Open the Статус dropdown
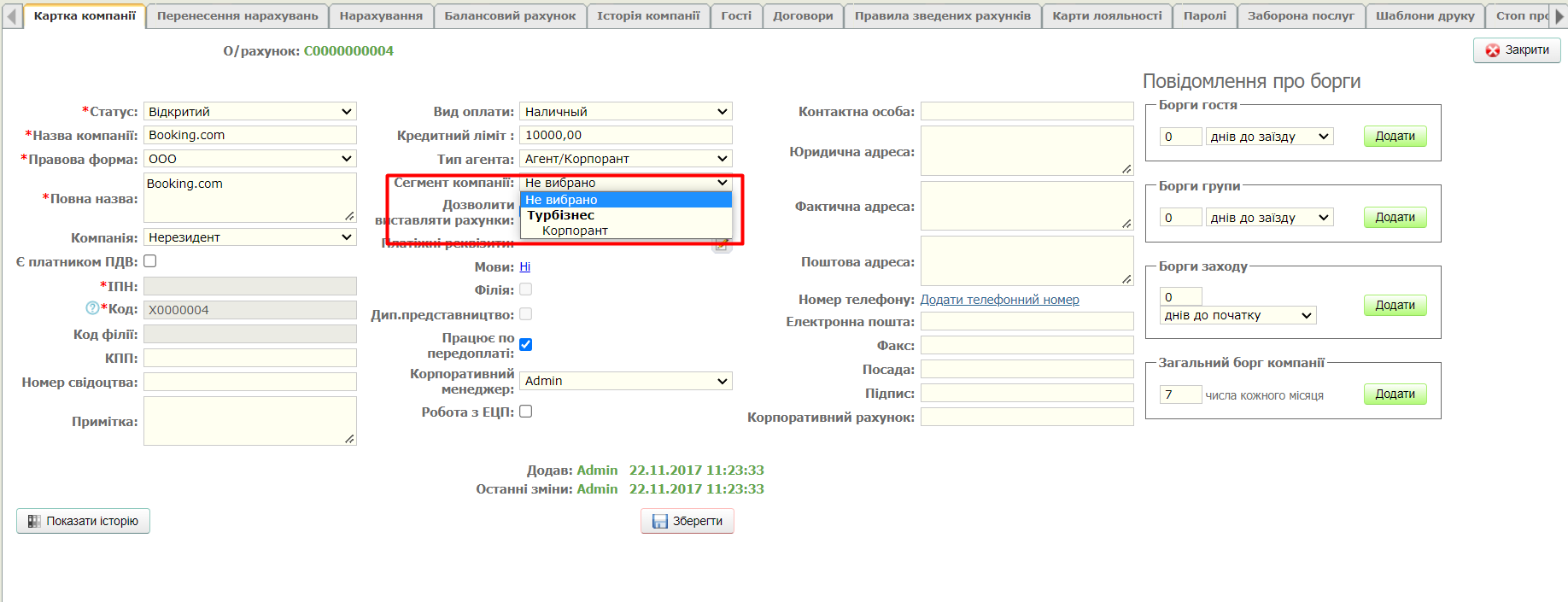This screenshot has width=1568, height=602. pyautogui.click(x=249, y=112)
